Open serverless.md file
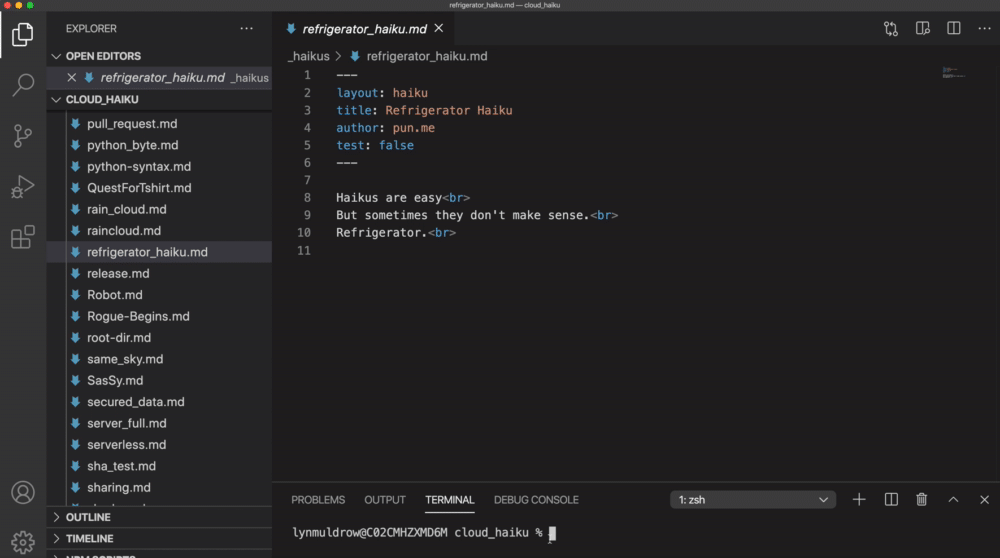 (x=159, y=444)
